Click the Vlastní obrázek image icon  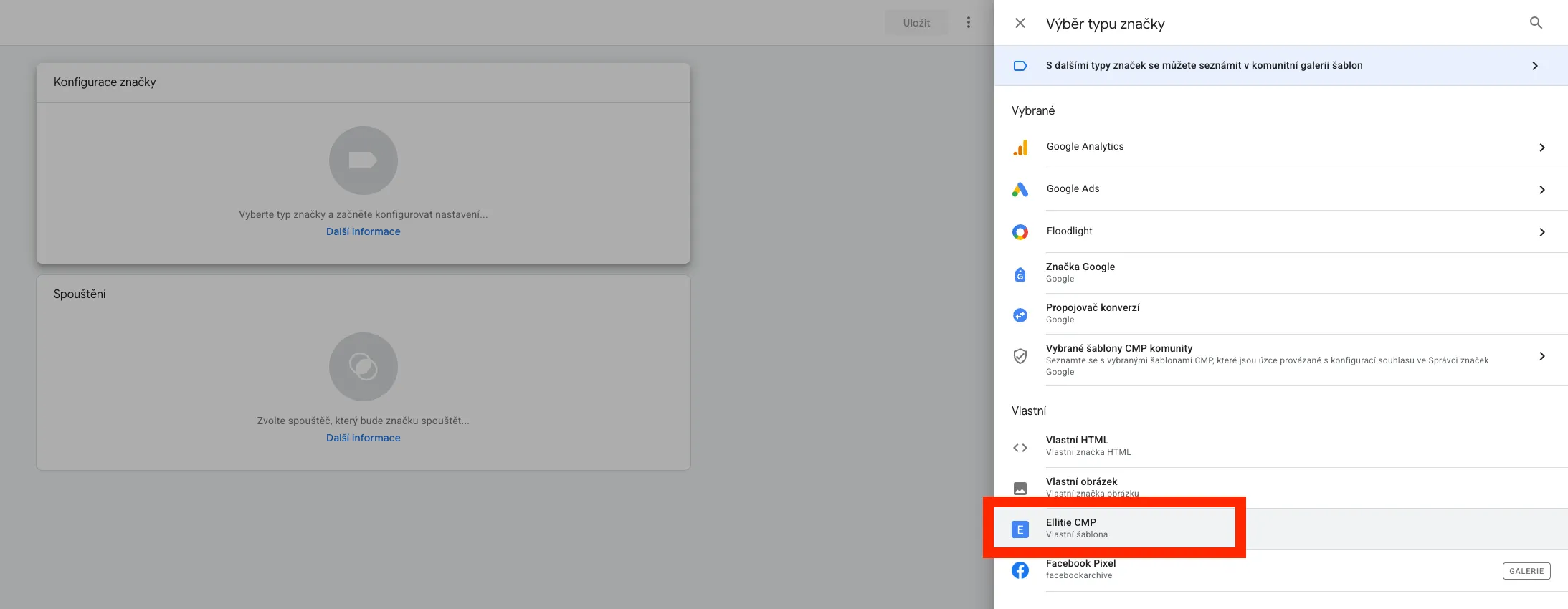click(x=1020, y=489)
